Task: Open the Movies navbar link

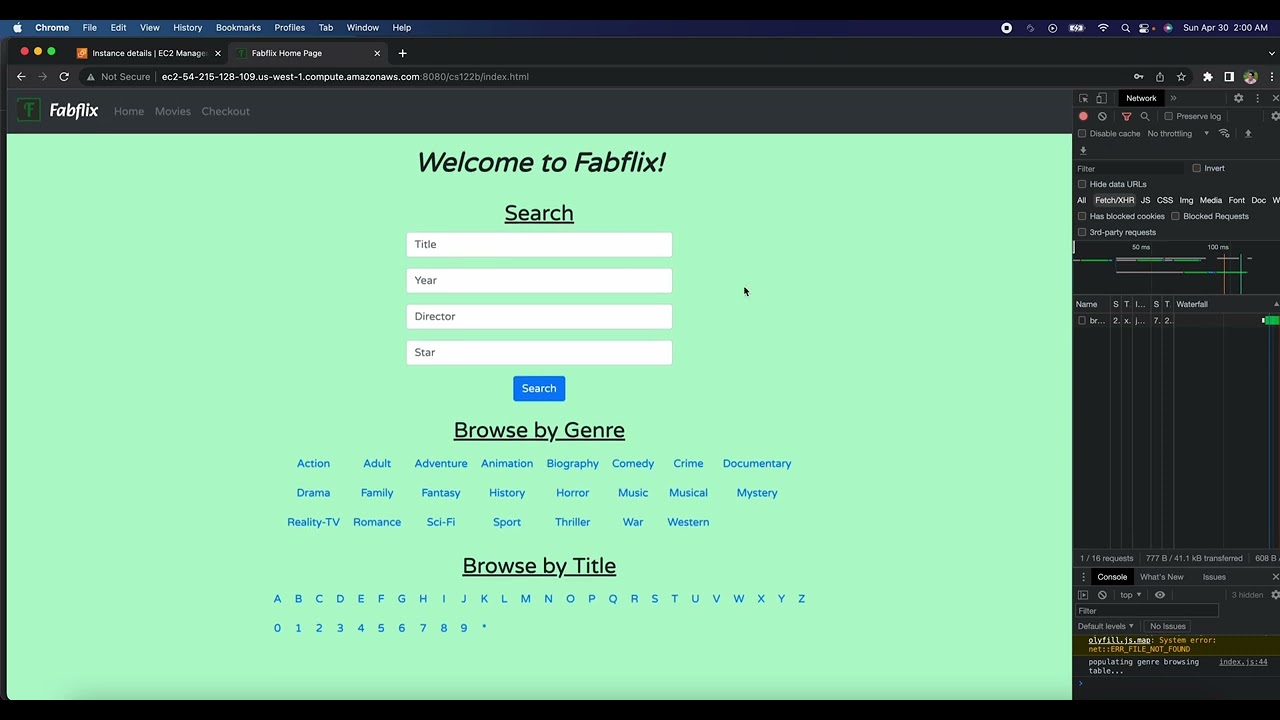Action: 172,111
